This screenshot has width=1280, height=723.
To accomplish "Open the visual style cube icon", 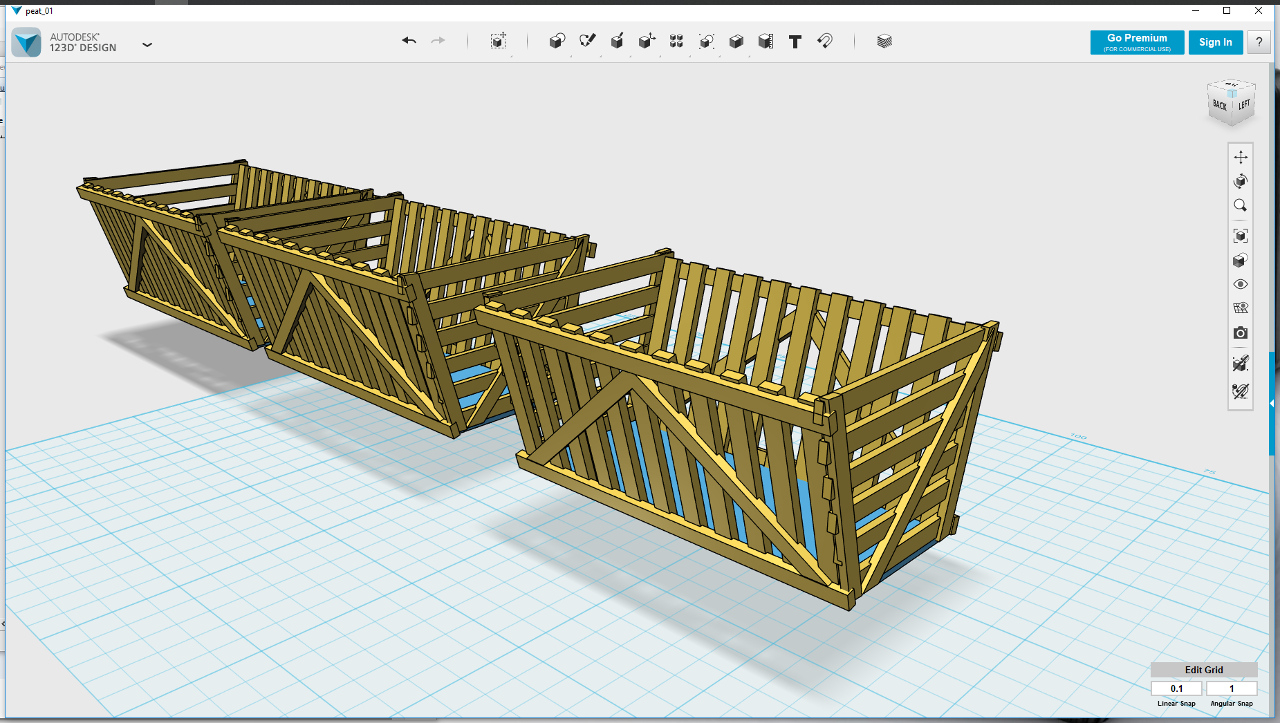I will (1241, 260).
